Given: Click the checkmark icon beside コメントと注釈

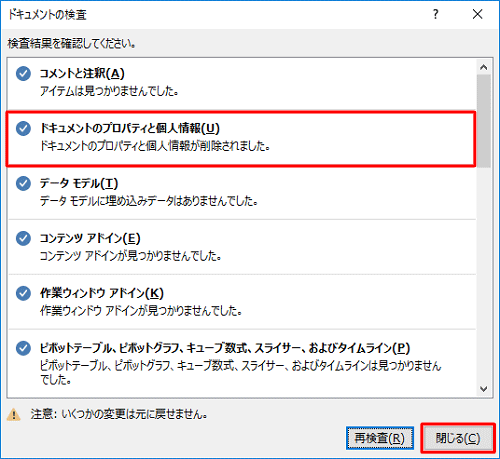Looking at the screenshot, I should [x=23, y=74].
